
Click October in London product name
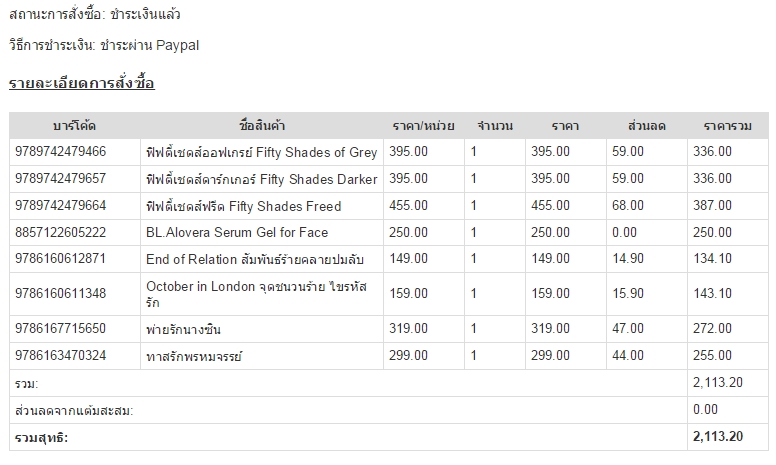click(256, 294)
